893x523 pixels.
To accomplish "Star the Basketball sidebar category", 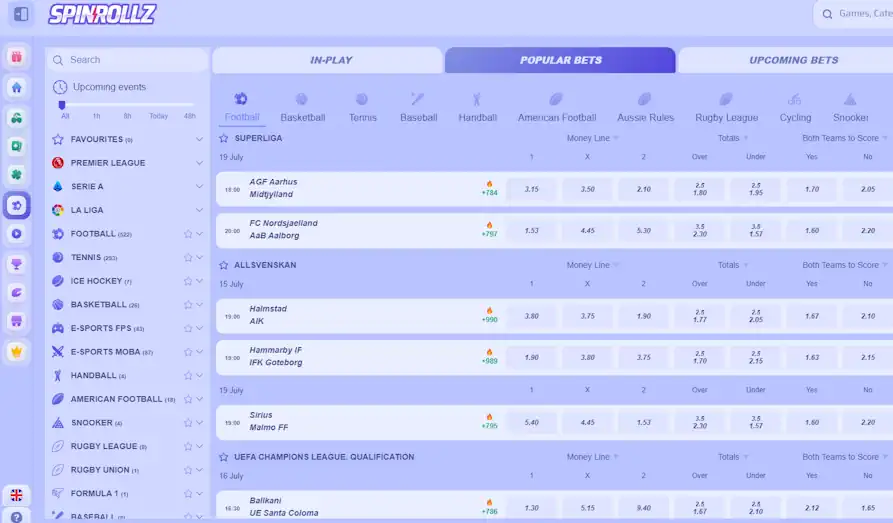I will [x=188, y=305].
